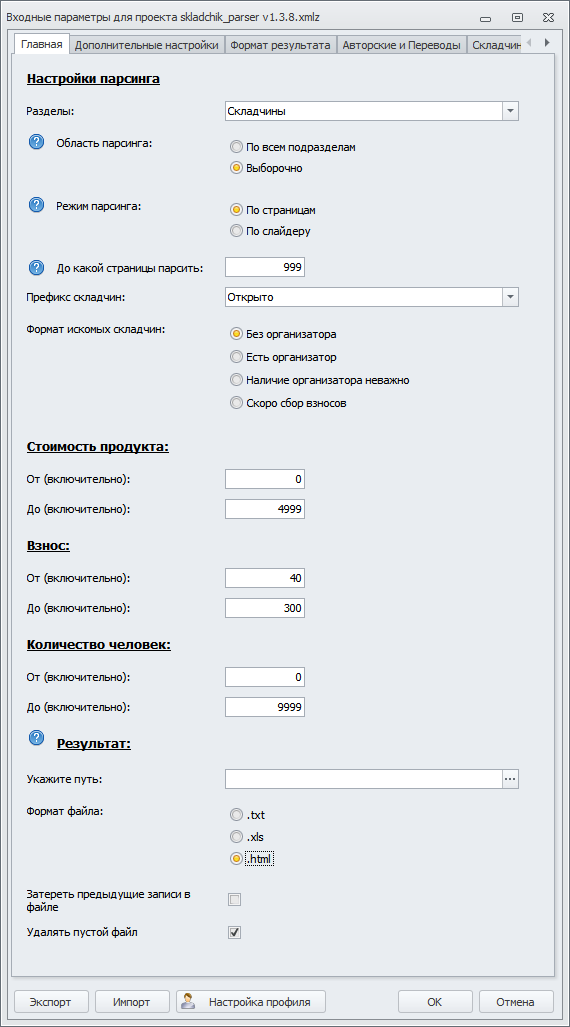Switch to Дополнительные настройки tab
The width and height of the screenshot is (570, 1027).
point(146,45)
